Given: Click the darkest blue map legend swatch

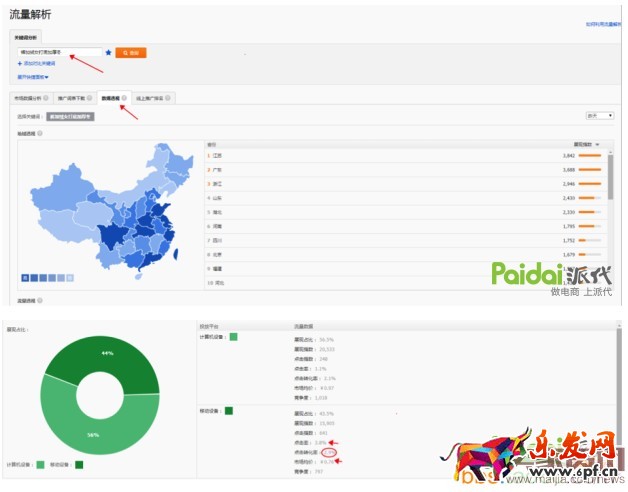Looking at the screenshot, I should coord(25,277).
